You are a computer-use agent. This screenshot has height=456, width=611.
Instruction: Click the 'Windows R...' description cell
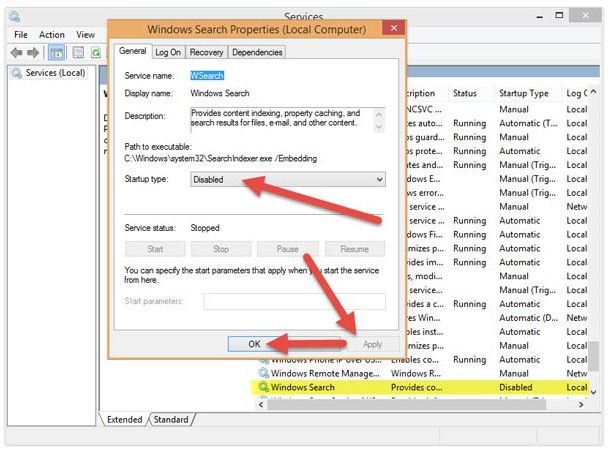point(416,373)
